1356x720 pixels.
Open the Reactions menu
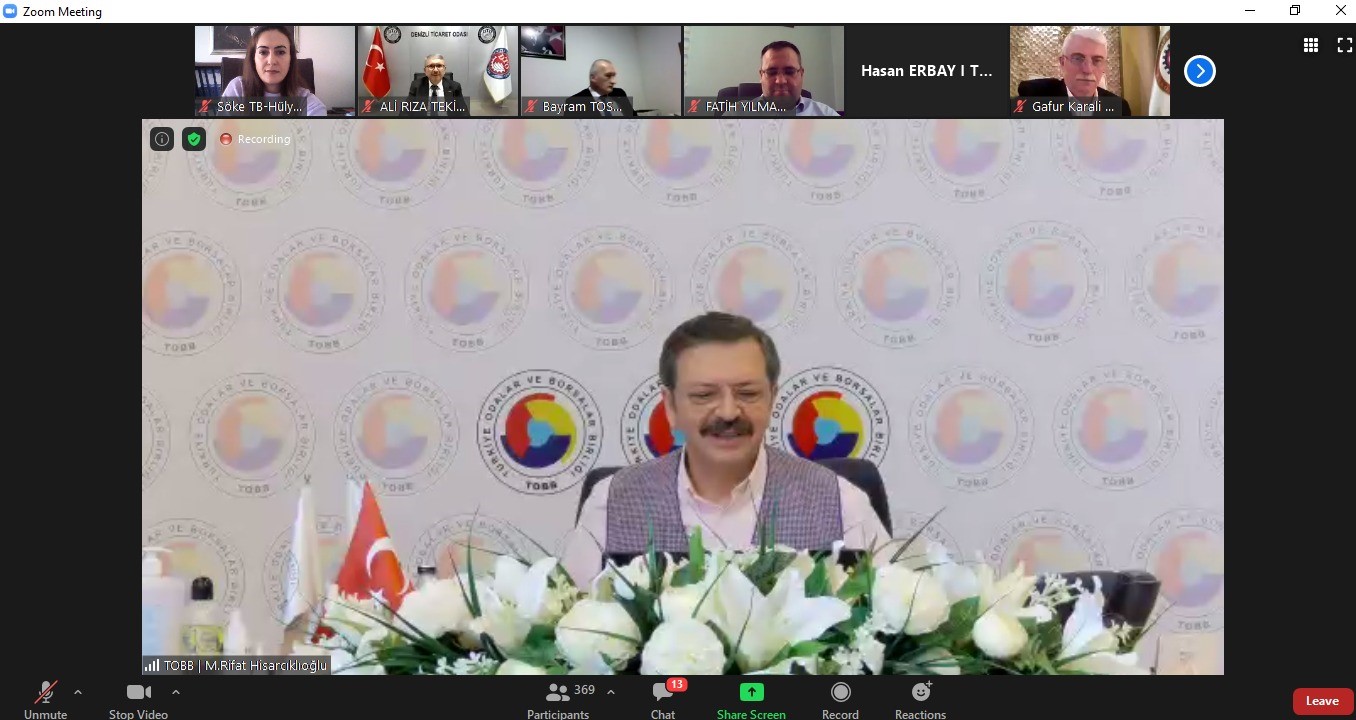point(920,699)
